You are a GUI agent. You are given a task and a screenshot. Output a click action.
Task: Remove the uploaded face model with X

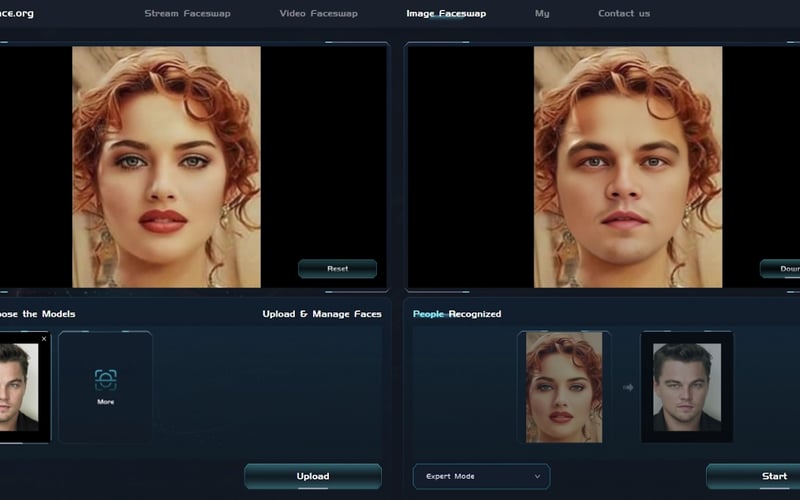tap(44, 339)
